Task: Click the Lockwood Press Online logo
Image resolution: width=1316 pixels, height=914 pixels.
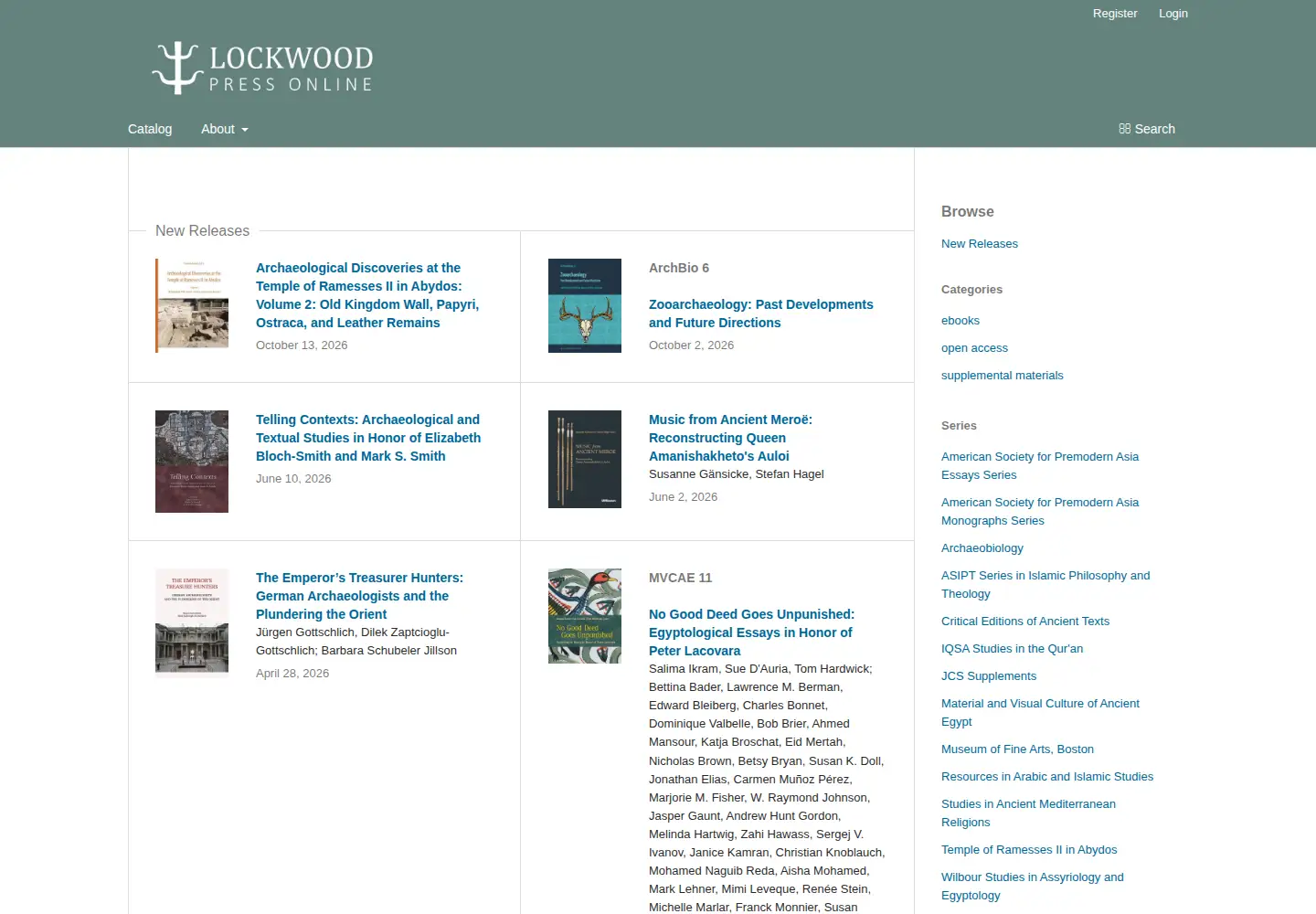Action: 262,69
